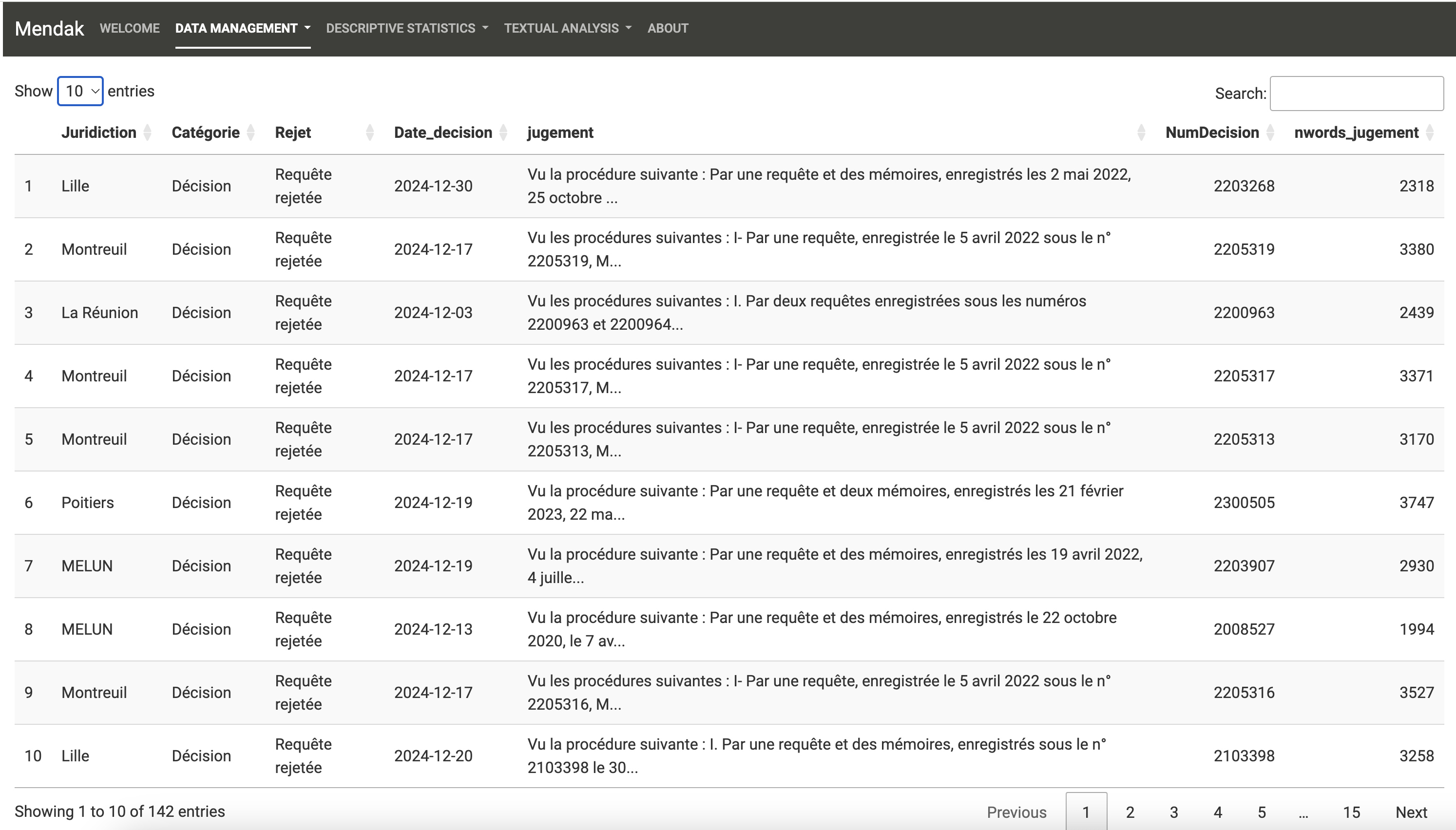Image resolution: width=1456 pixels, height=830 pixels.
Task: Select the Poitiers row 6
Action: pos(729,503)
